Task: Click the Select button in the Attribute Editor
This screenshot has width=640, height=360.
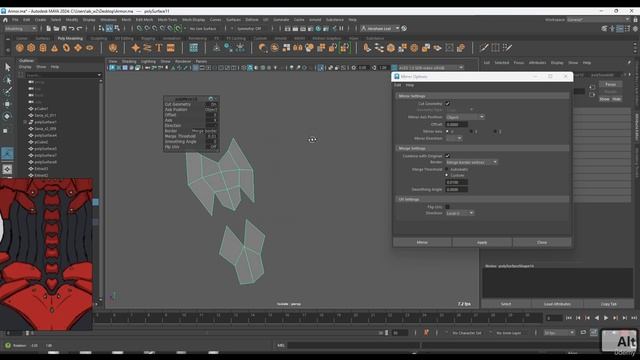Action: tap(506, 304)
